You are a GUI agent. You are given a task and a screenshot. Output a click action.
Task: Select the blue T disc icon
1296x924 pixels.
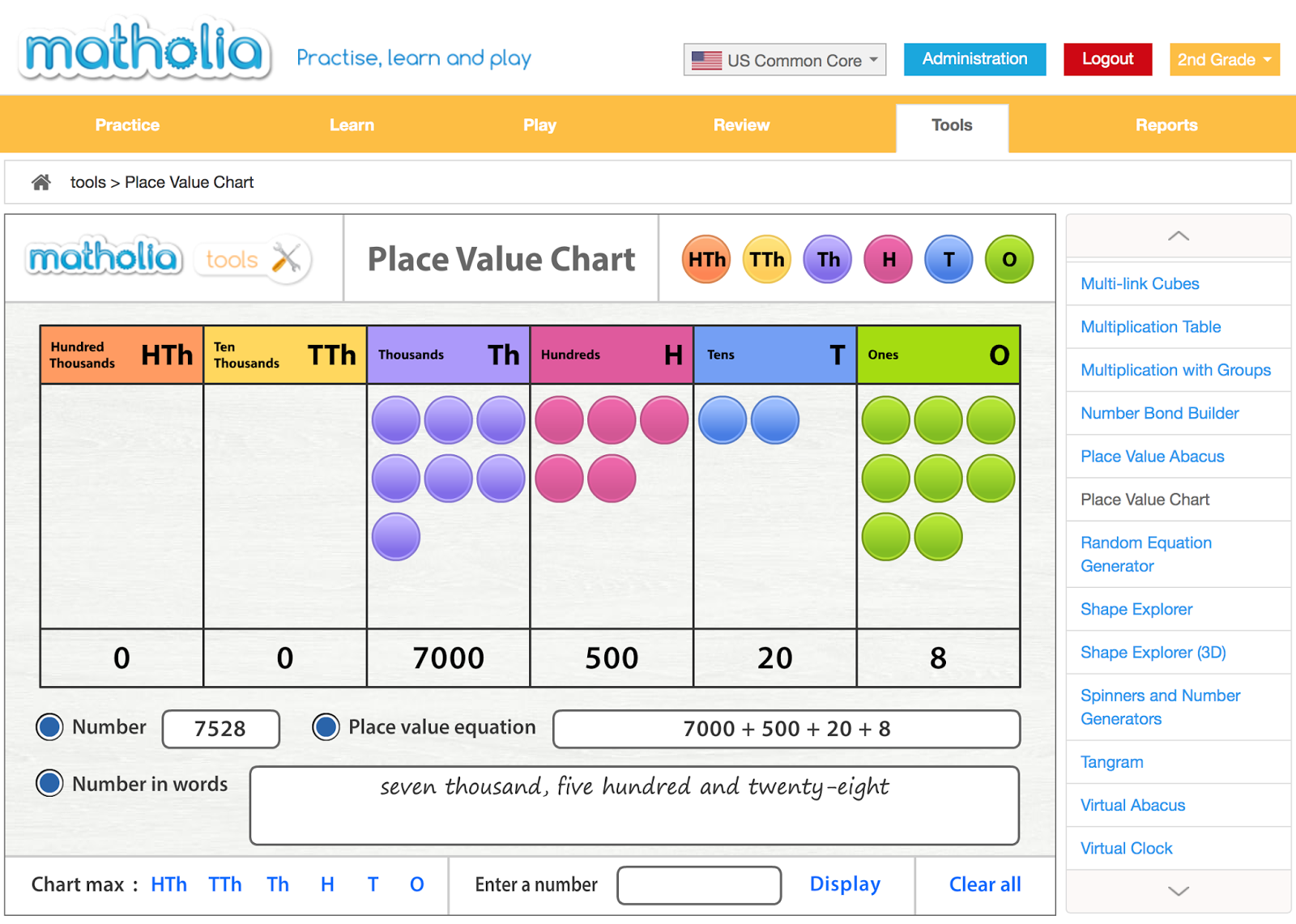pos(949,259)
